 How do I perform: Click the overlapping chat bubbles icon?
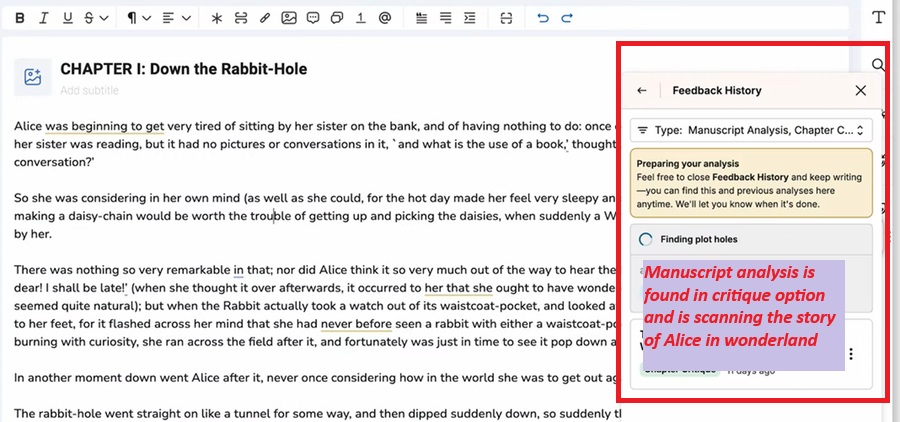337,18
